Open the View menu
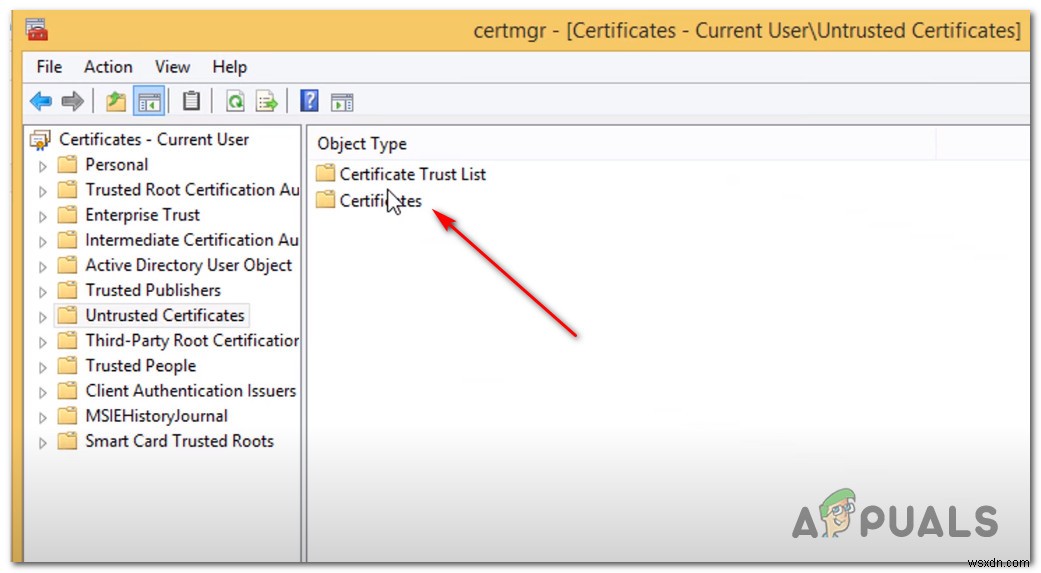 point(173,67)
